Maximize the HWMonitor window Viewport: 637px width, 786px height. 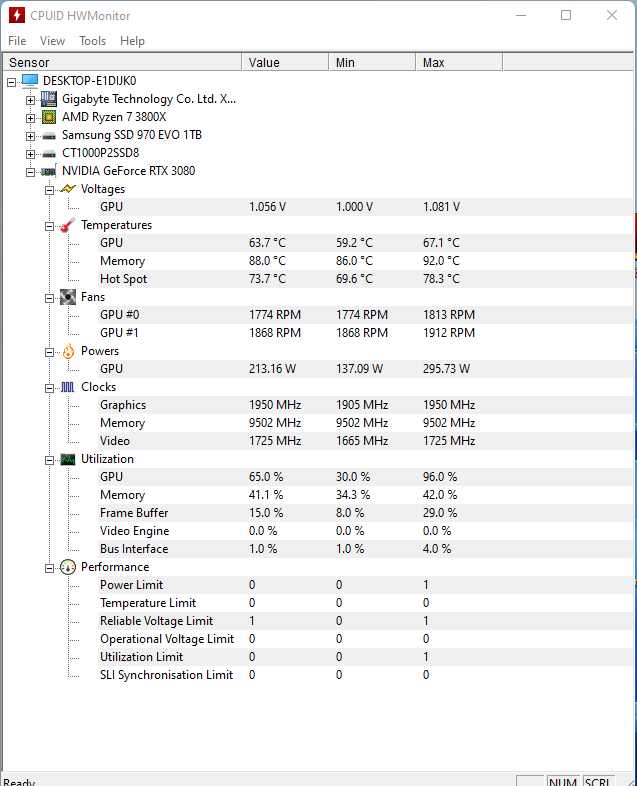coord(566,15)
